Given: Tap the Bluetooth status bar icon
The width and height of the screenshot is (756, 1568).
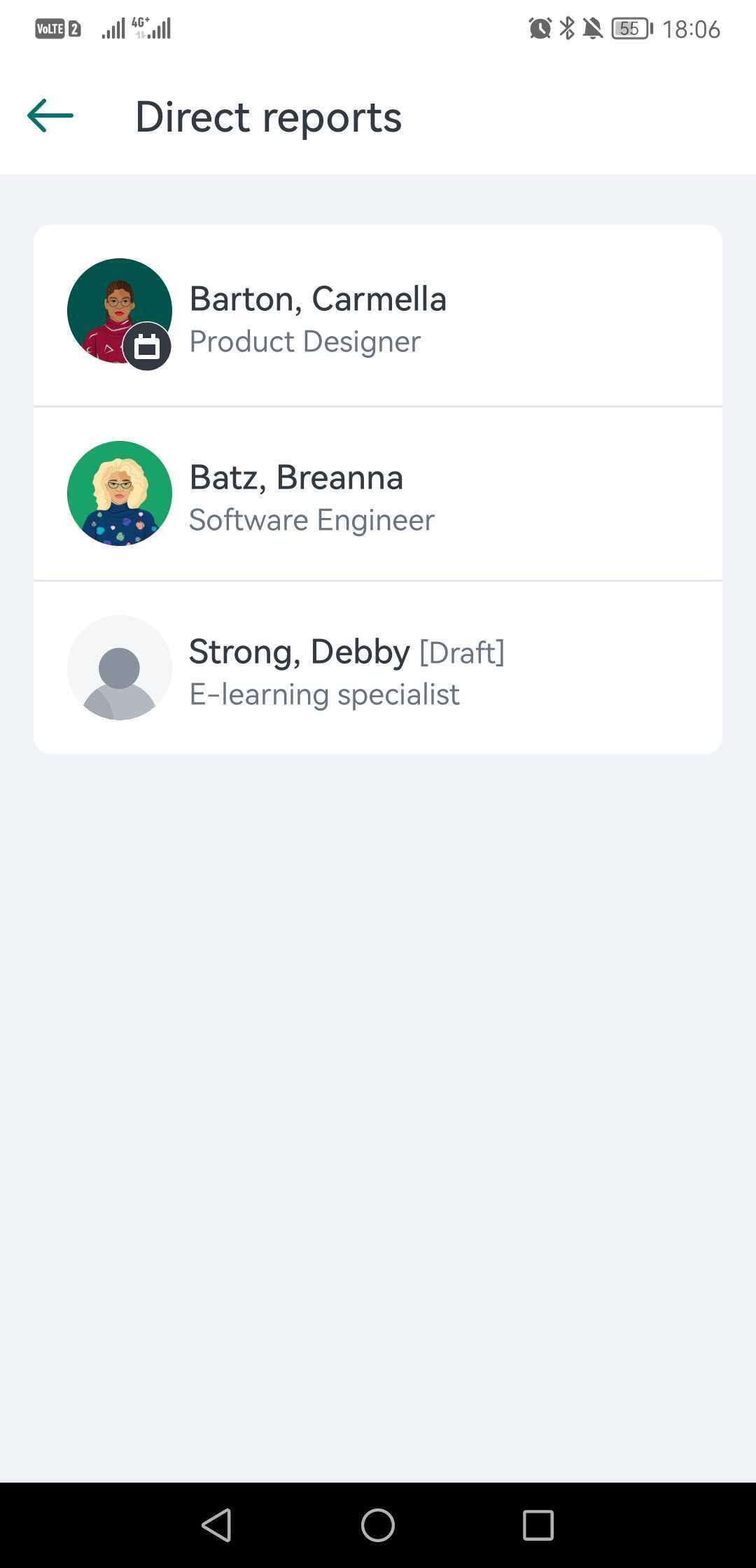Looking at the screenshot, I should pos(567,29).
